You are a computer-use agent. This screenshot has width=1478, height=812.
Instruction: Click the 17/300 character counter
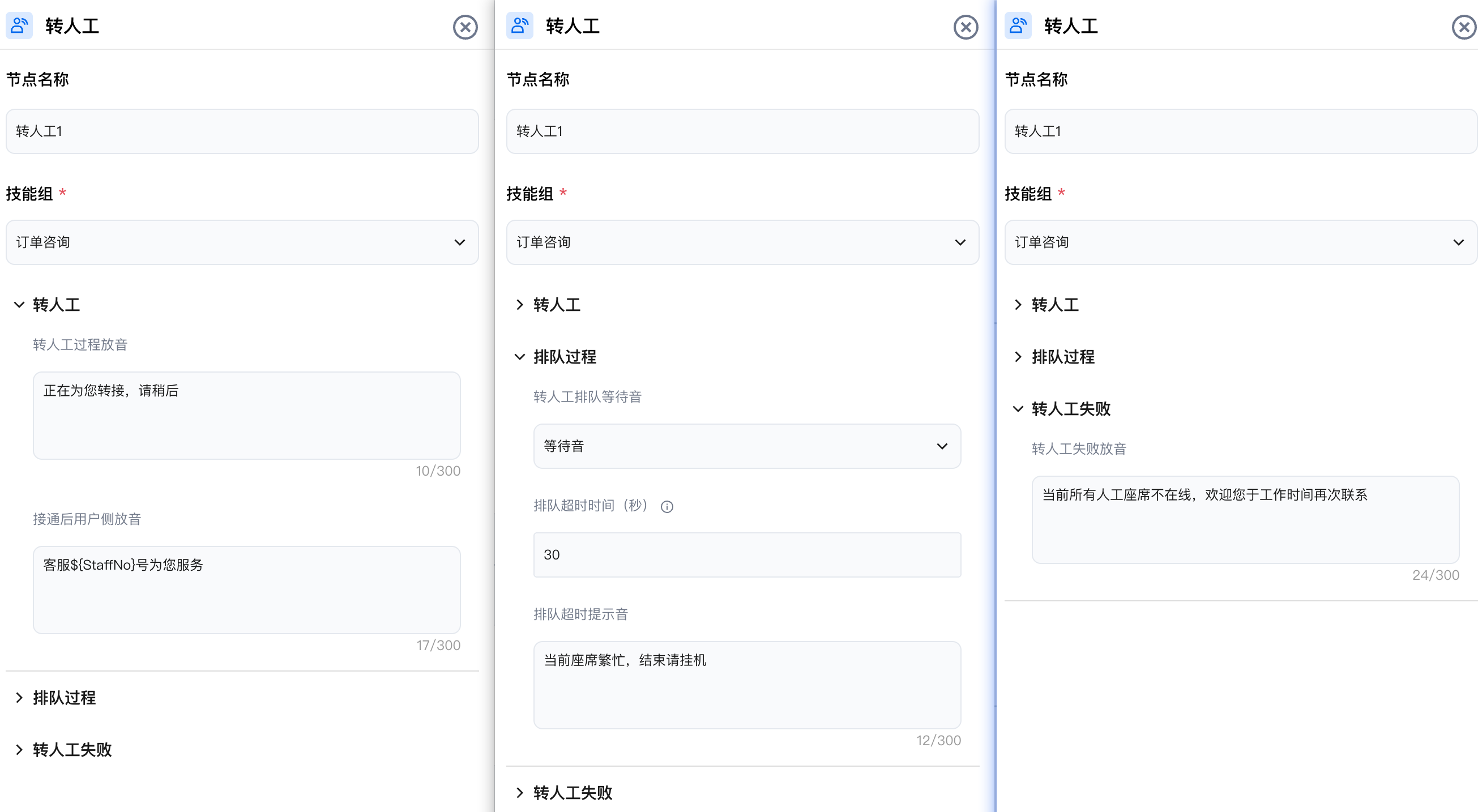(438, 646)
